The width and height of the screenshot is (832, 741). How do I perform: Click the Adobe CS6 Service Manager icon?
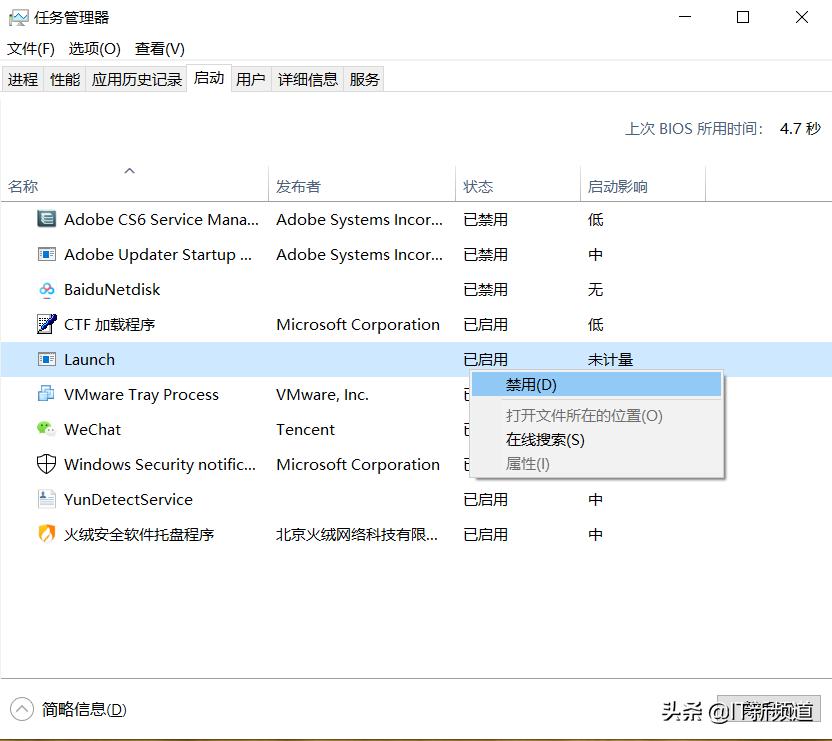(46, 219)
